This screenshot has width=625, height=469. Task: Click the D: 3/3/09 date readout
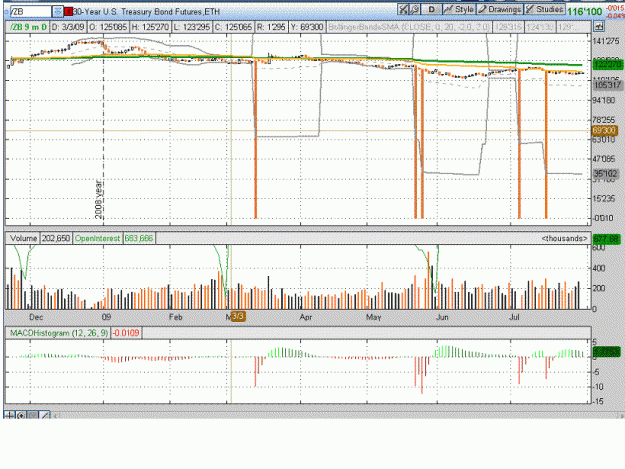pyautogui.click(x=68, y=27)
